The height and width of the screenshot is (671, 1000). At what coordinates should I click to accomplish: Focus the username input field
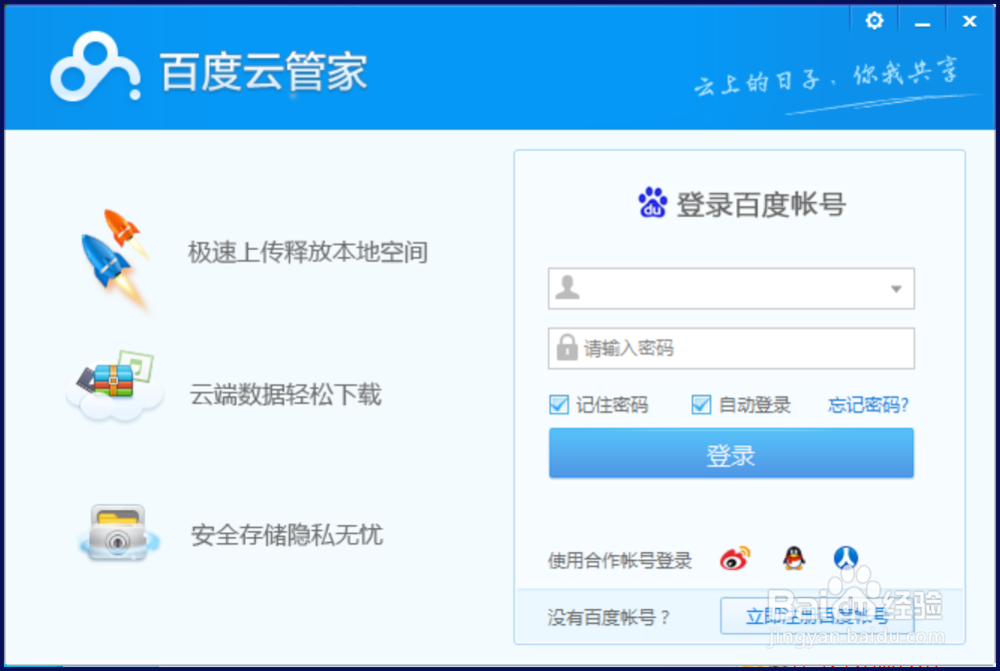click(731, 288)
